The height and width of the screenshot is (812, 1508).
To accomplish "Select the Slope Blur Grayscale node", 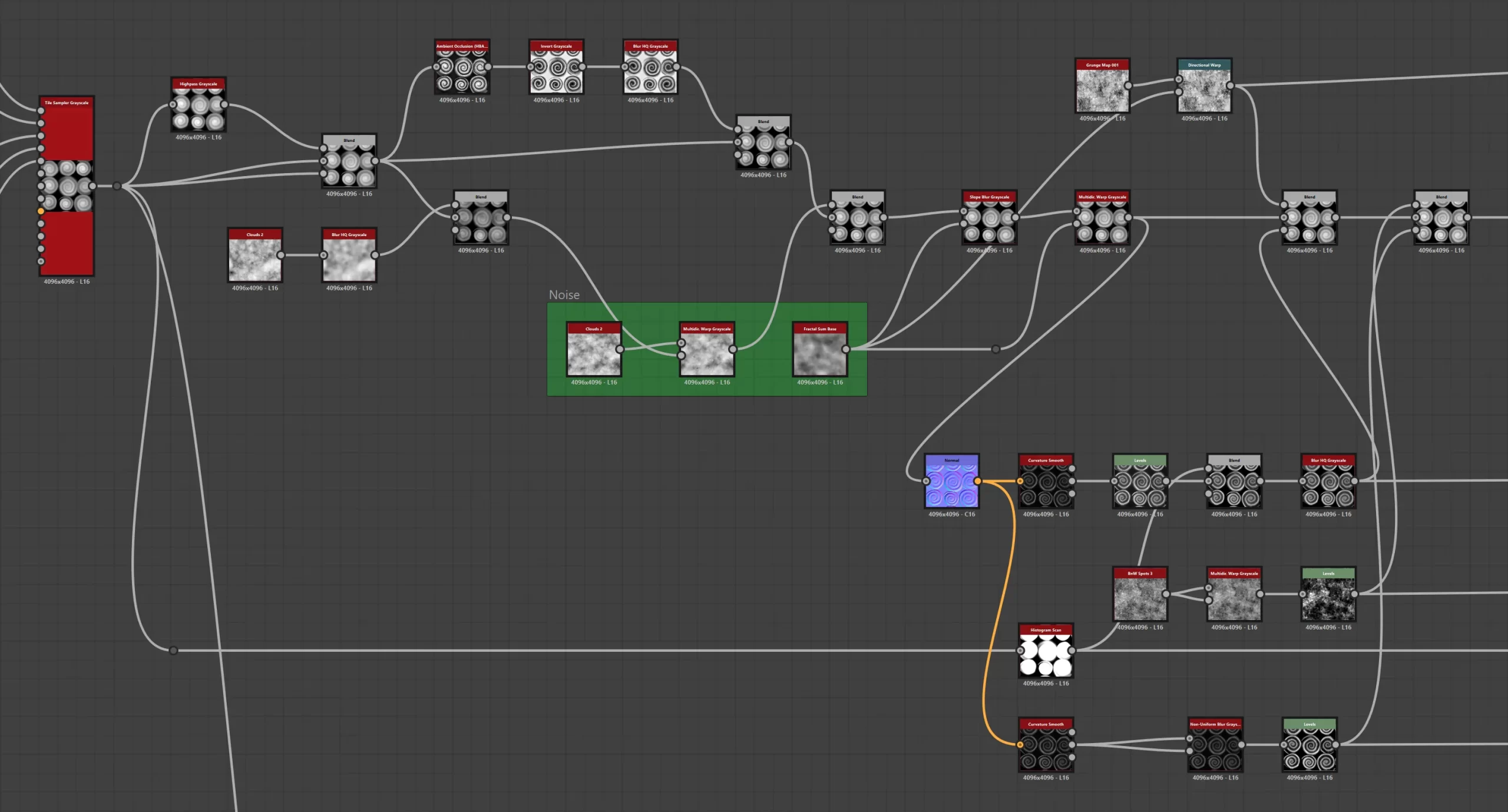I will coord(990,218).
